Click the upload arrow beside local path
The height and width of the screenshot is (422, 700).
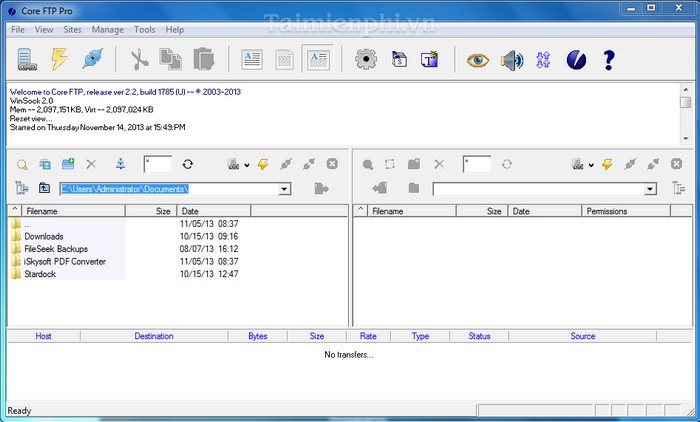point(321,188)
